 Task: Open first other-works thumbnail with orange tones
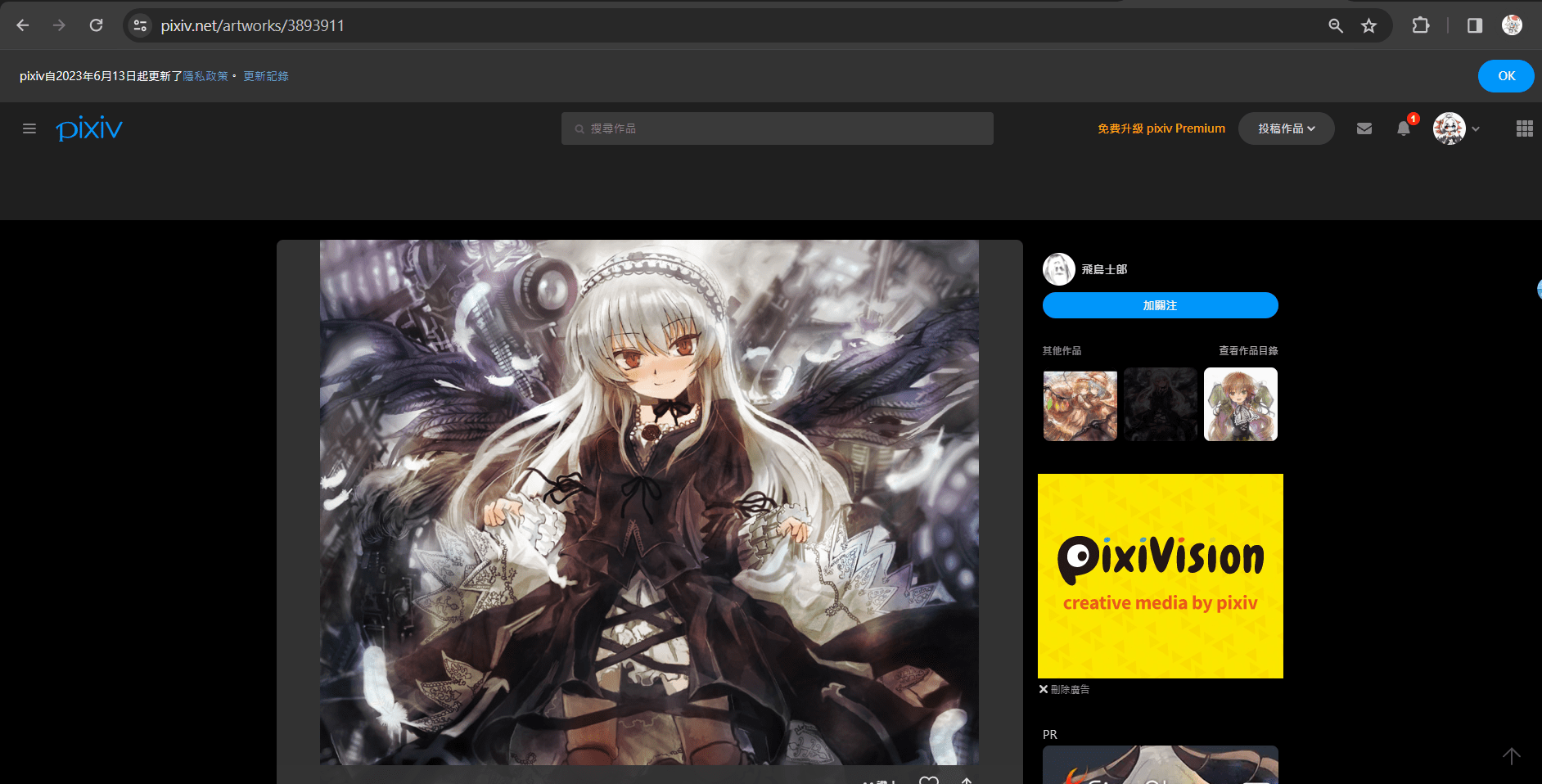coord(1080,404)
